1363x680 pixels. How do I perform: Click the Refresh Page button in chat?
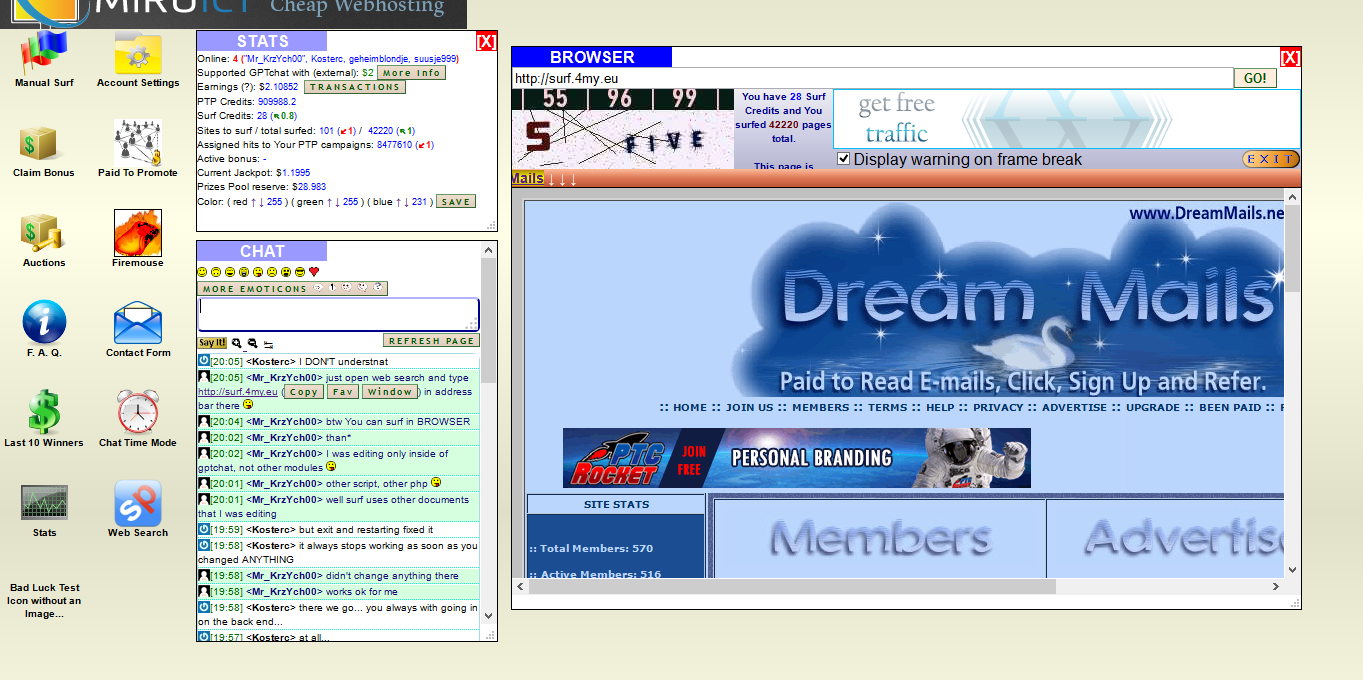click(x=431, y=341)
